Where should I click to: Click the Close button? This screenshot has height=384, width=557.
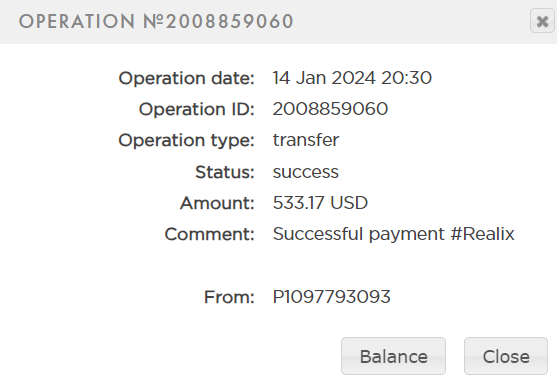[x=506, y=356]
